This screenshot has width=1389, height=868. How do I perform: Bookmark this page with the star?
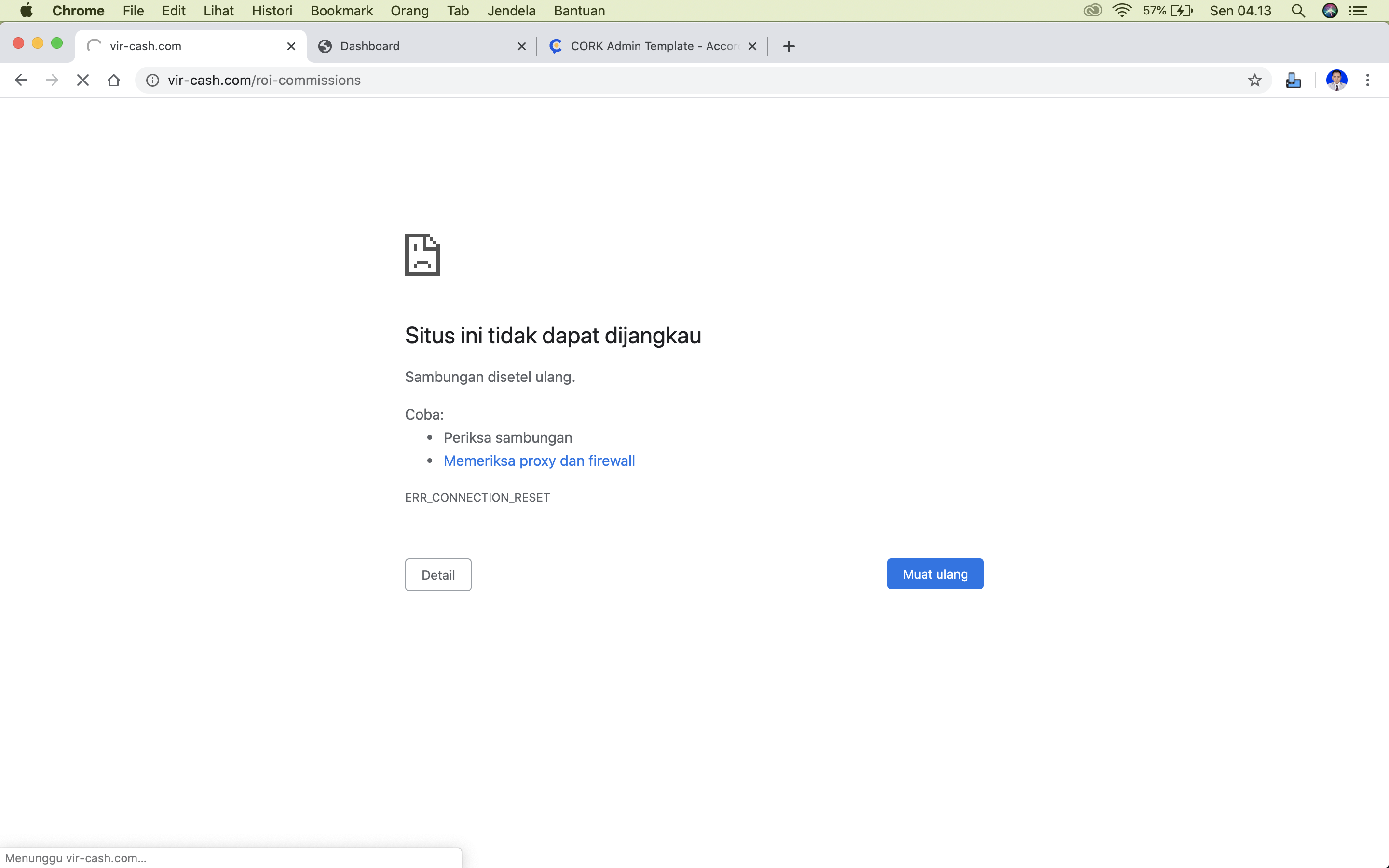pyautogui.click(x=1255, y=80)
